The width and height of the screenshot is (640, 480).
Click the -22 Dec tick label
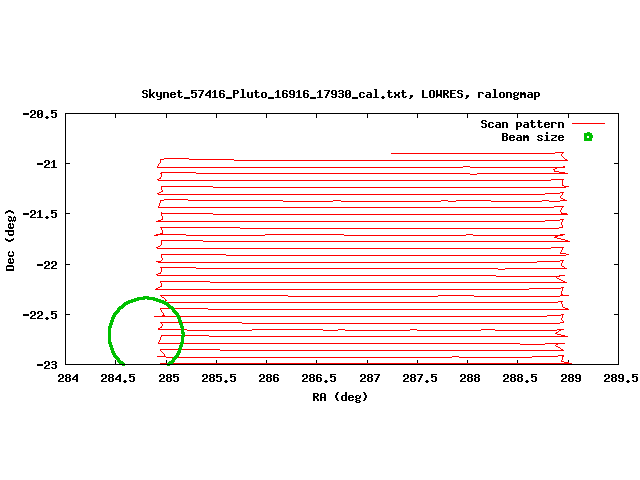(47, 265)
